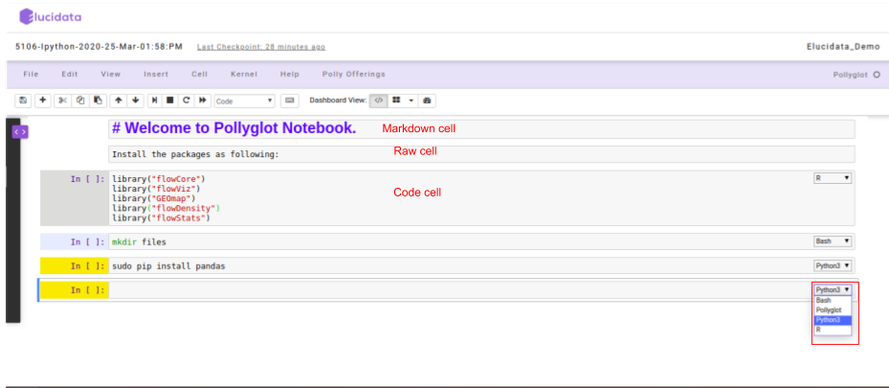The height and width of the screenshot is (388, 889).
Task: Click the Elucidata_Demo workspace name
Action: [x=843, y=47]
